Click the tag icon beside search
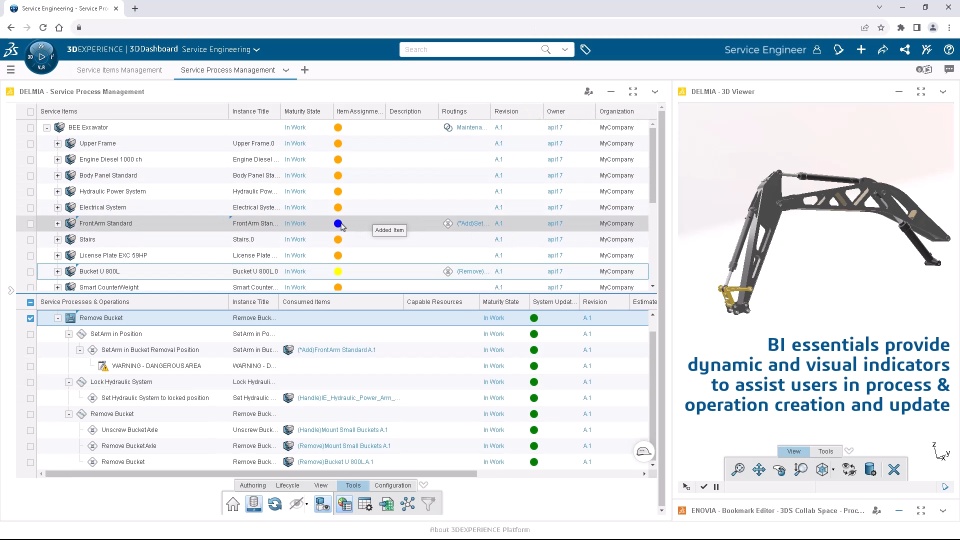The width and height of the screenshot is (960, 540). [x=585, y=50]
